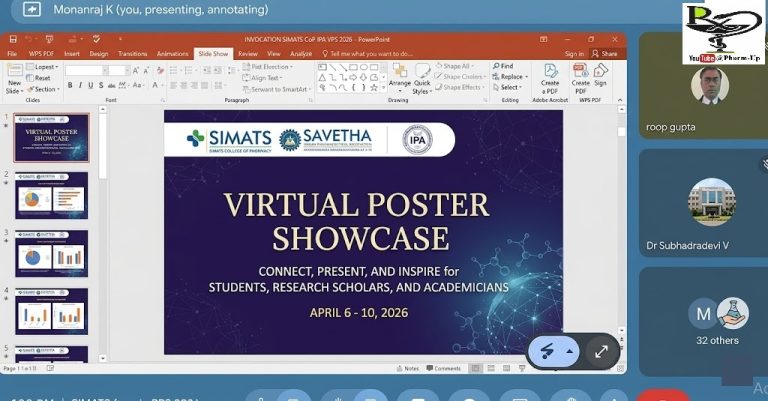Viewport: 768px width, 401px height.
Task: Toggle the Notes pane in the status bar
Action: tap(410, 368)
